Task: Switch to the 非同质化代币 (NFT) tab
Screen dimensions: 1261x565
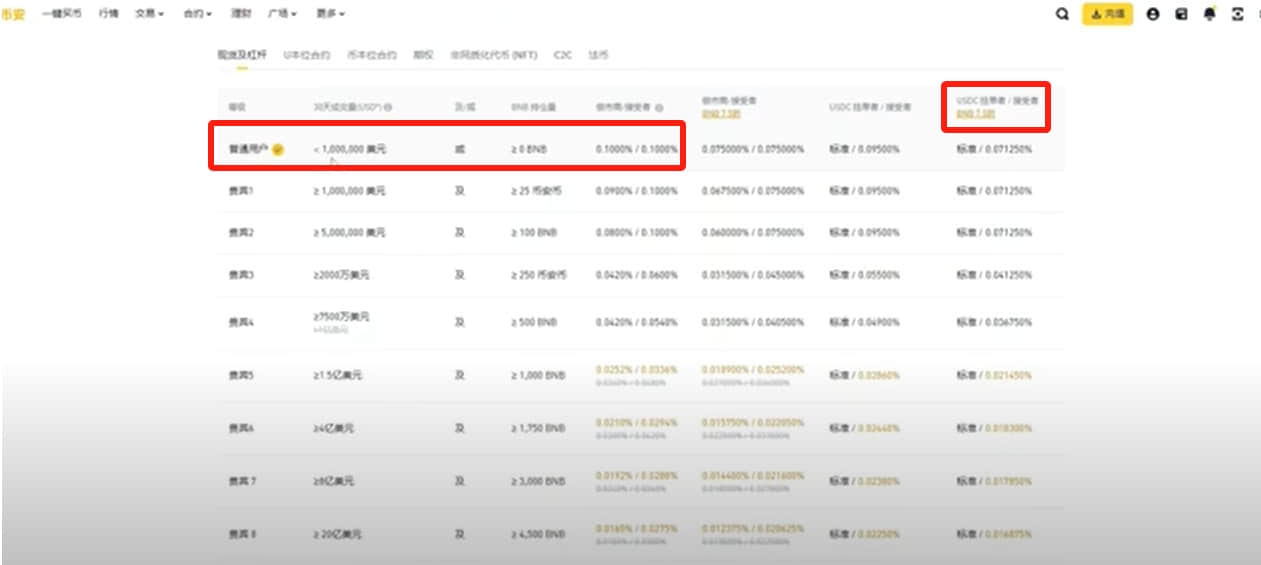Action: click(494, 55)
